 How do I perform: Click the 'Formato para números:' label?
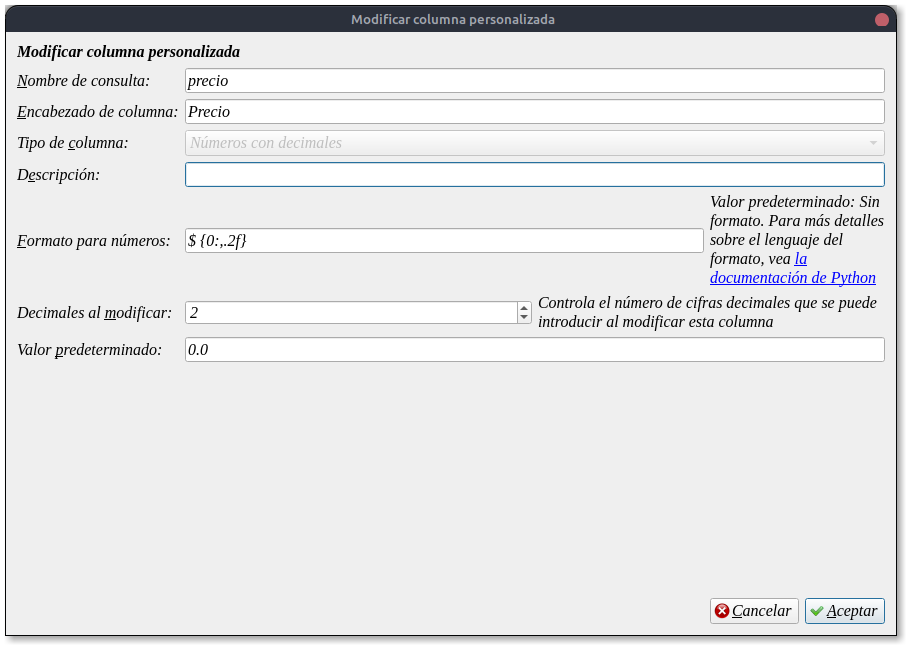(94, 240)
